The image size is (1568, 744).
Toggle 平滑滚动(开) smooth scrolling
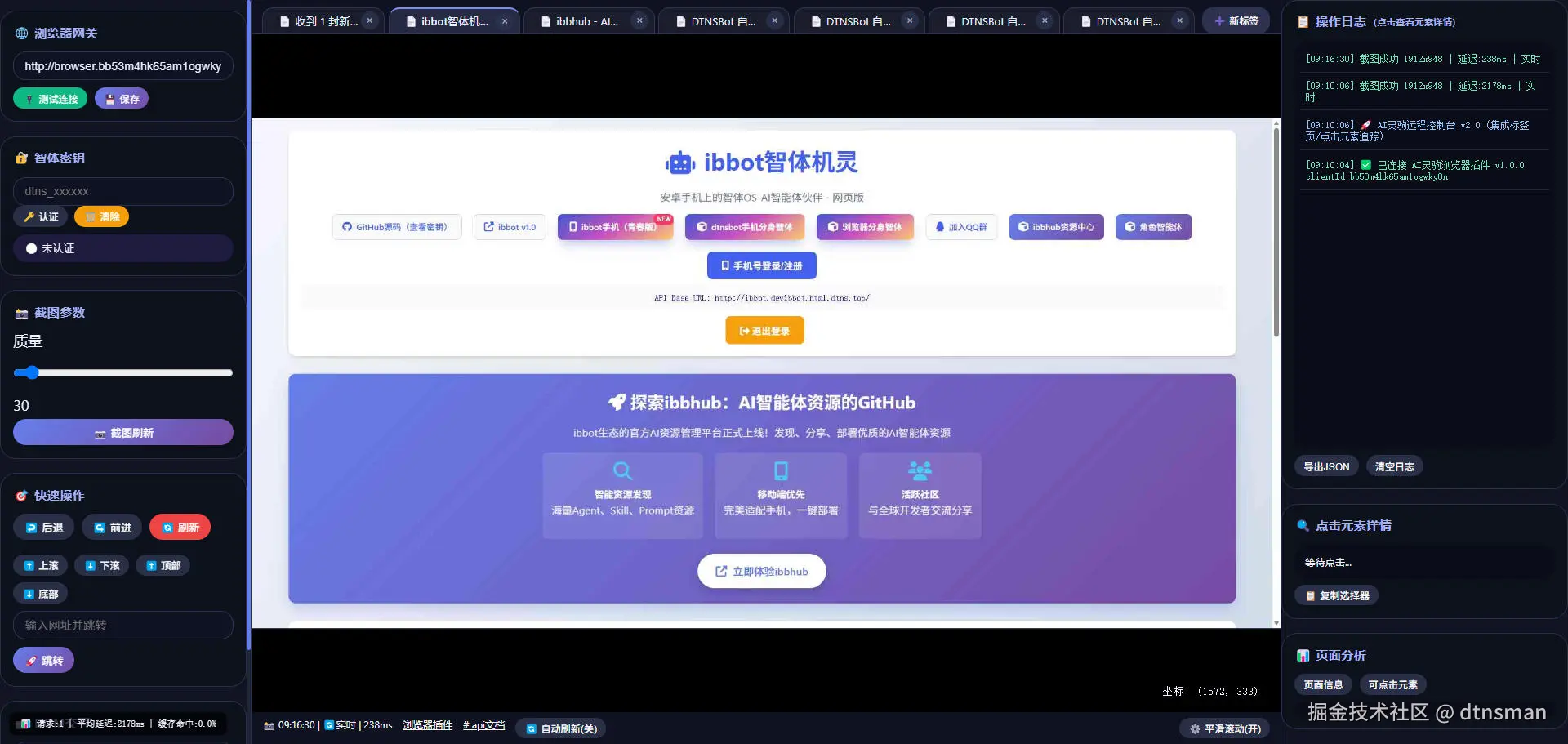[1225, 728]
